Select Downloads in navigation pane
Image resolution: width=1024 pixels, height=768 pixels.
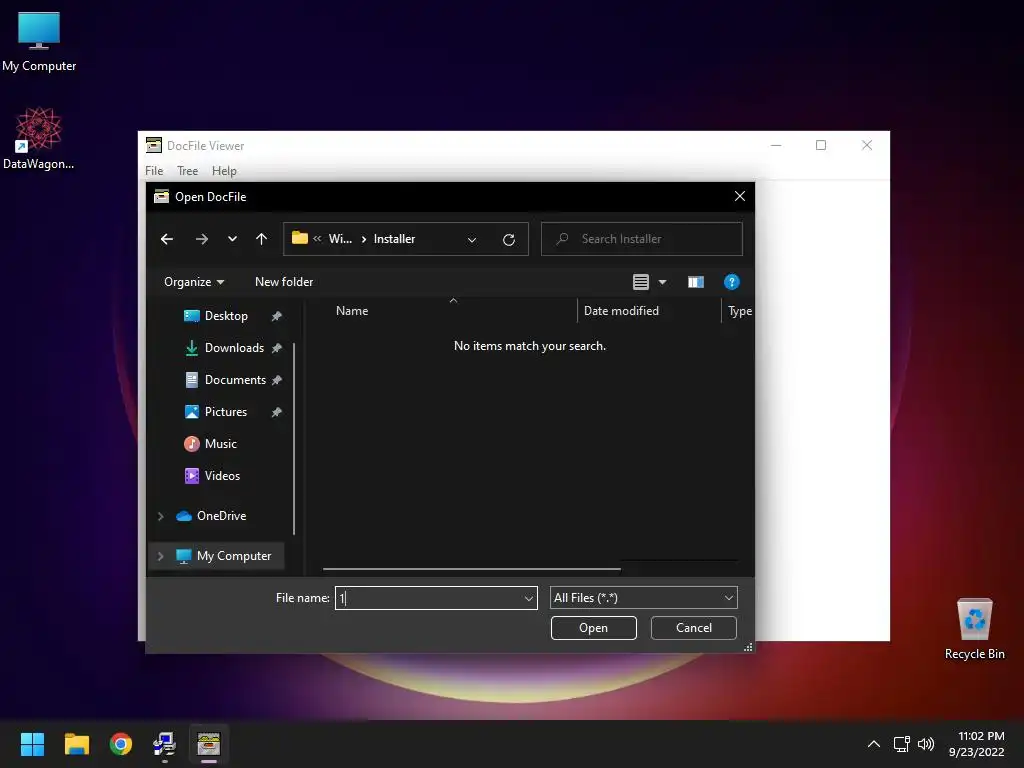pos(234,348)
